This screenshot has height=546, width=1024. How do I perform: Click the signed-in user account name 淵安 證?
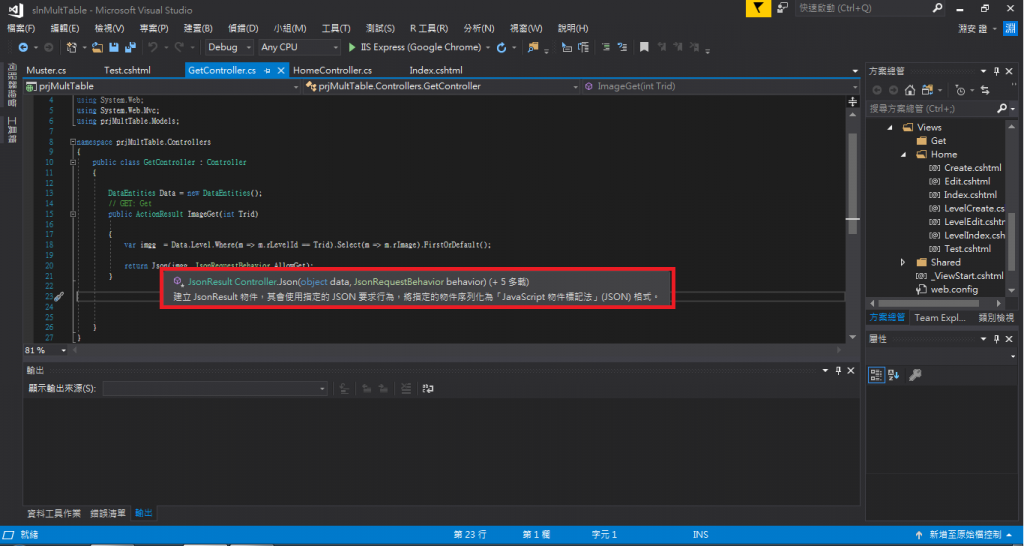pyautogui.click(x=972, y=29)
